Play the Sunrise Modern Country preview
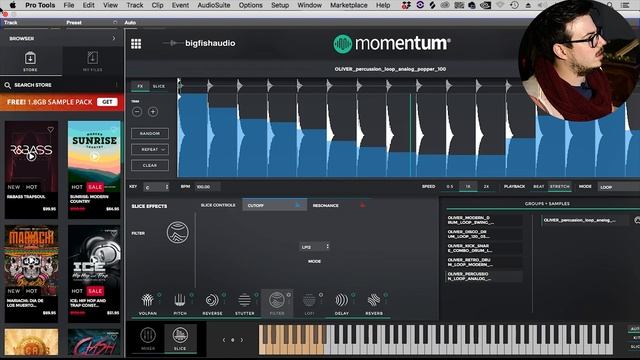Image resolution: width=640 pixels, height=360 pixels. [94, 156]
